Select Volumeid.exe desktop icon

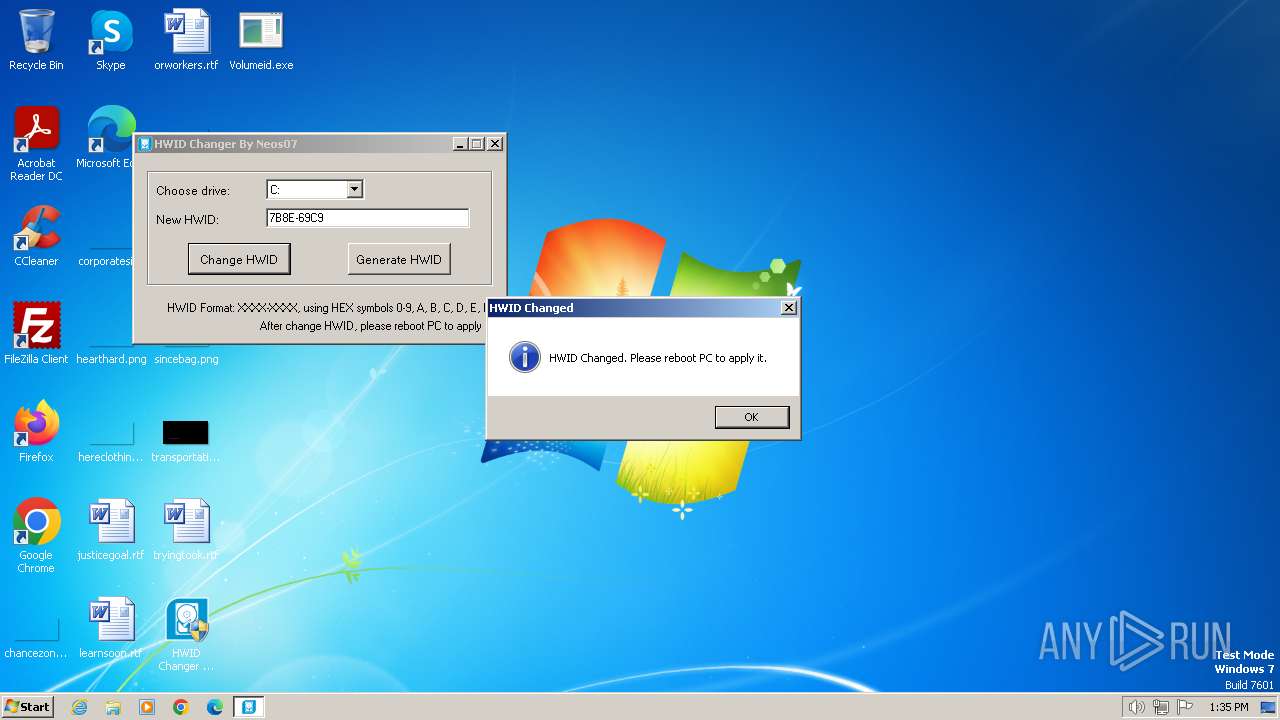coord(261,40)
